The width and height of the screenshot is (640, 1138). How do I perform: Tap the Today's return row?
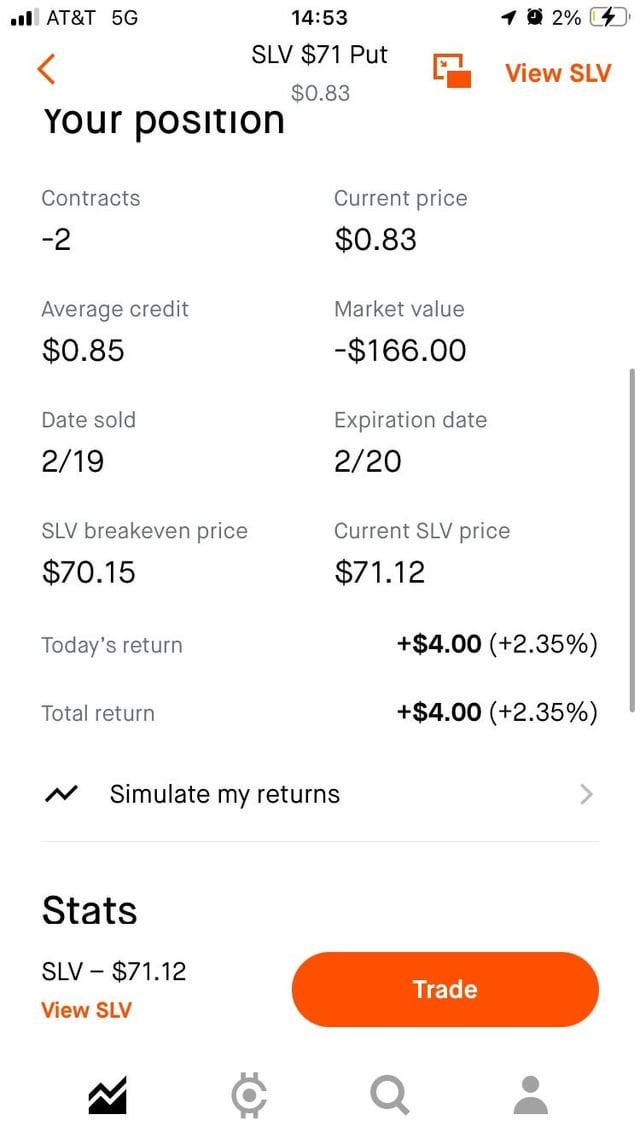(x=320, y=645)
